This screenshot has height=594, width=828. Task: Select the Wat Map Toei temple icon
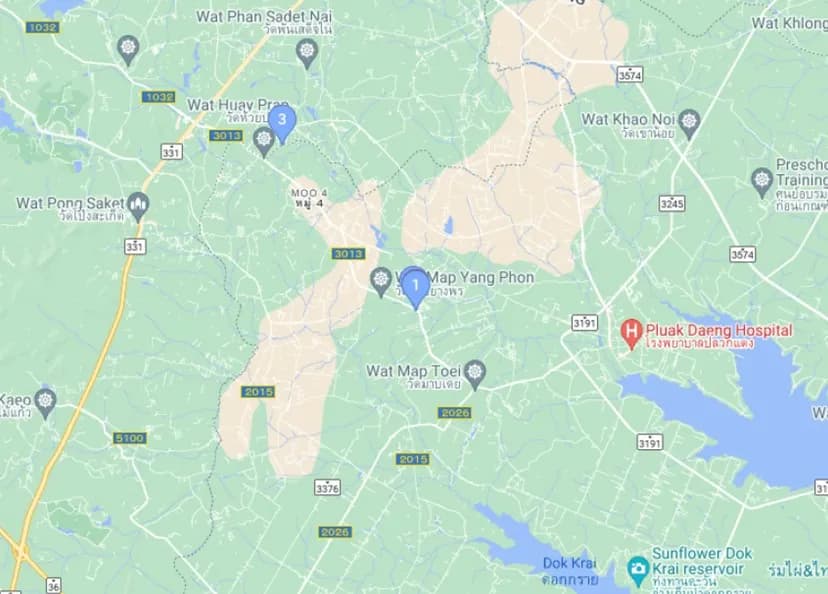pyautogui.click(x=475, y=374)
